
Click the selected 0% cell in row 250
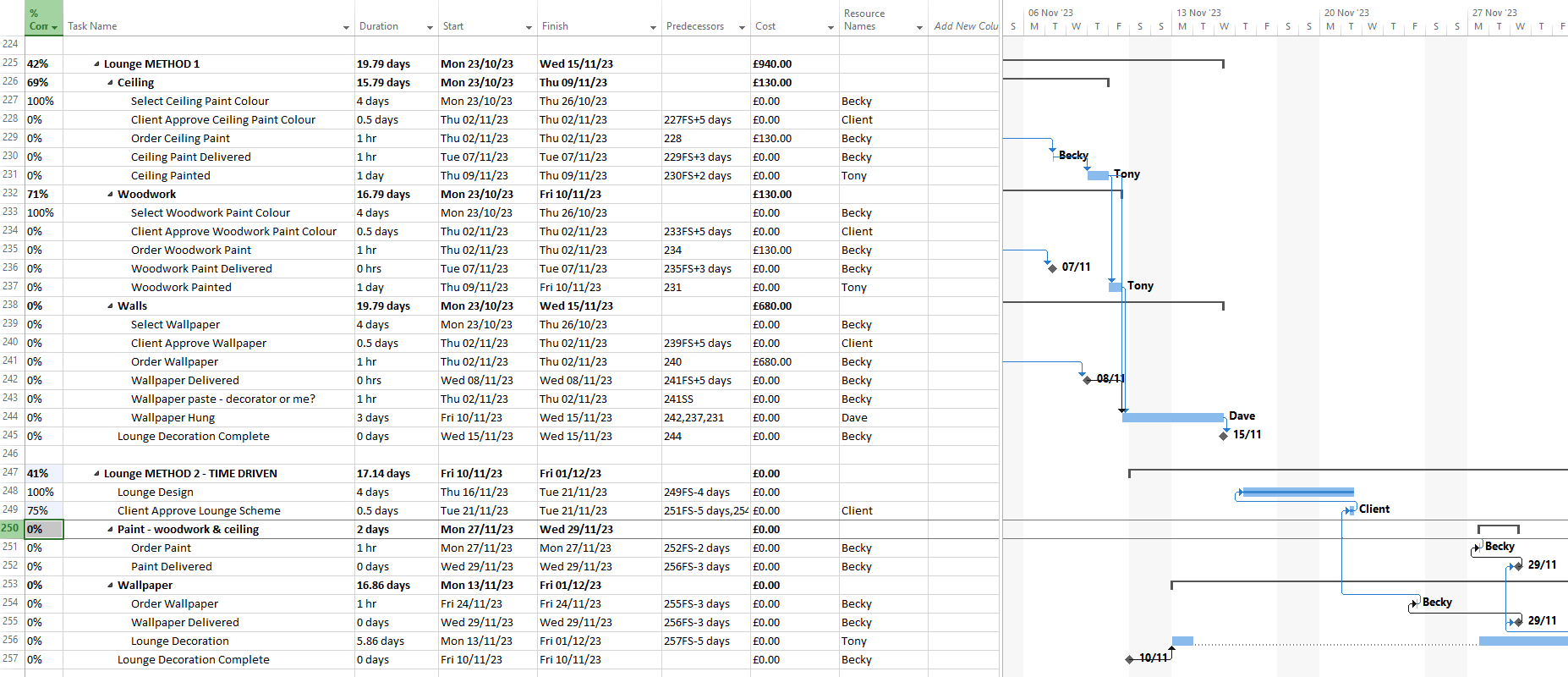(44, 530)
